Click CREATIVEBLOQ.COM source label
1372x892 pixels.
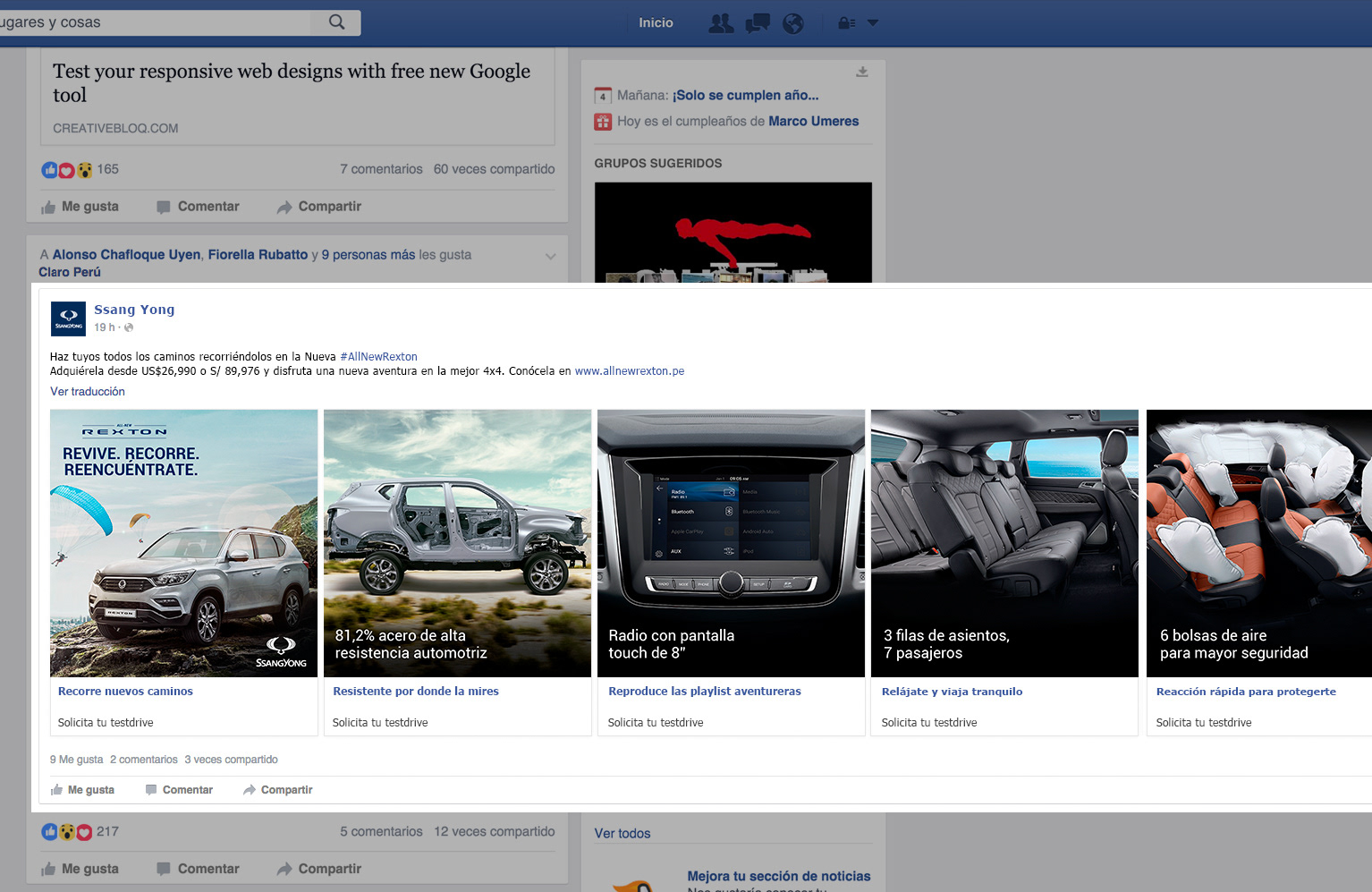115,128
